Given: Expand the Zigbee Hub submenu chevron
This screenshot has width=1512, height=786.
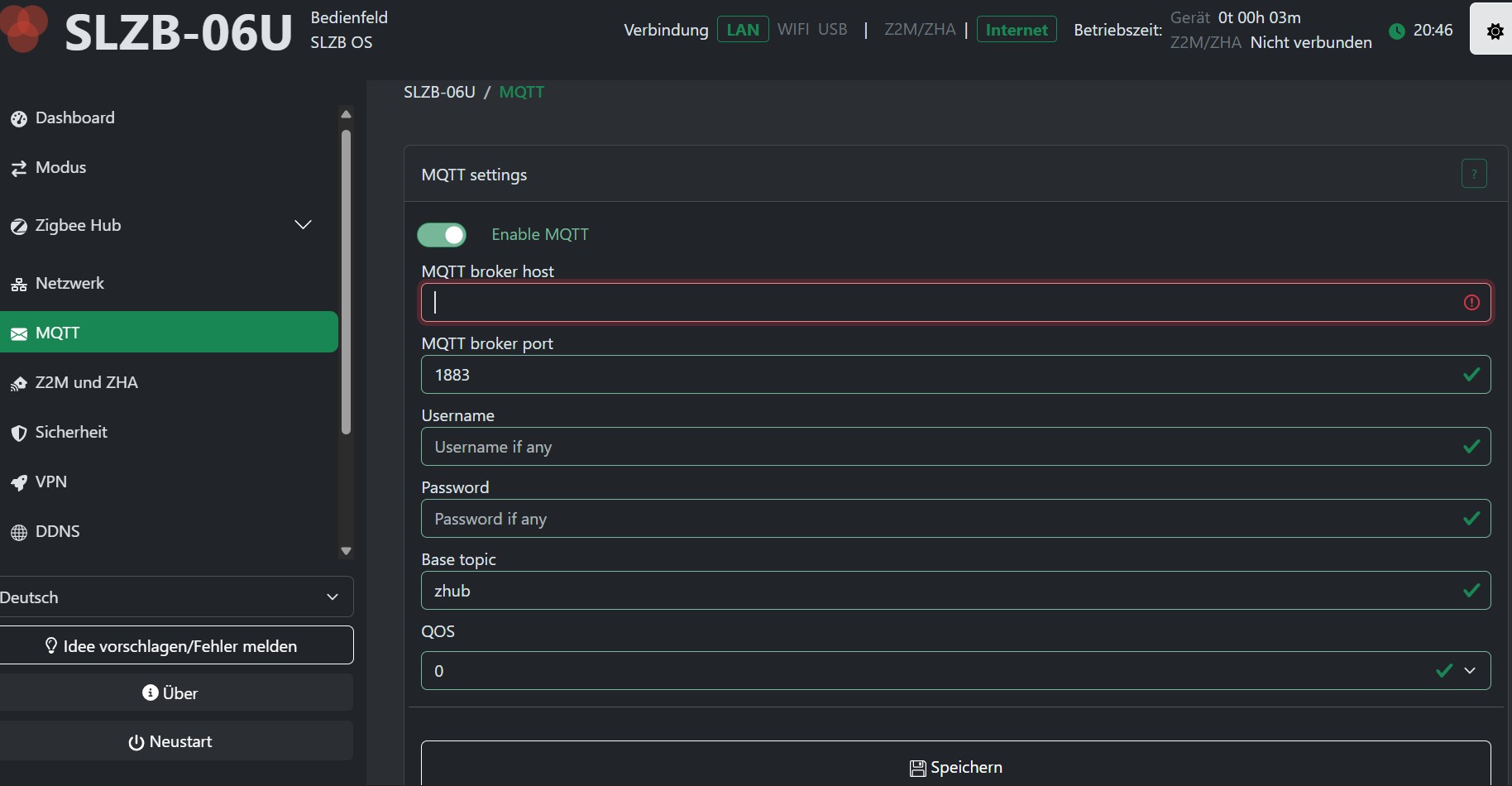Looking at the screenshot, I should (x=304, y=225).
